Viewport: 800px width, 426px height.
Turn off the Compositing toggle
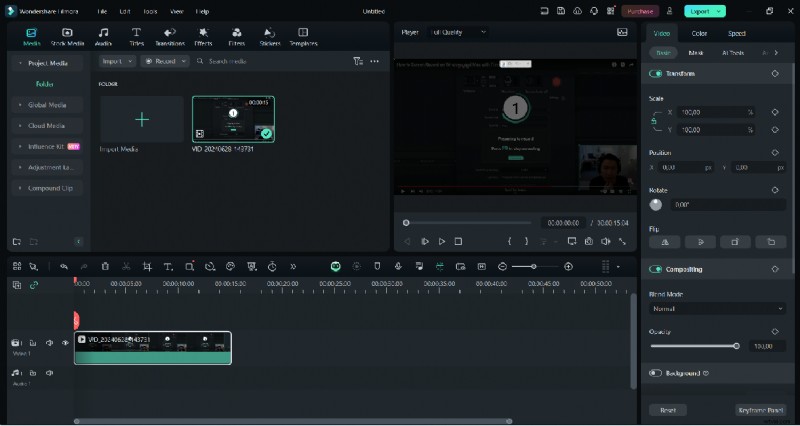point(656,269)
